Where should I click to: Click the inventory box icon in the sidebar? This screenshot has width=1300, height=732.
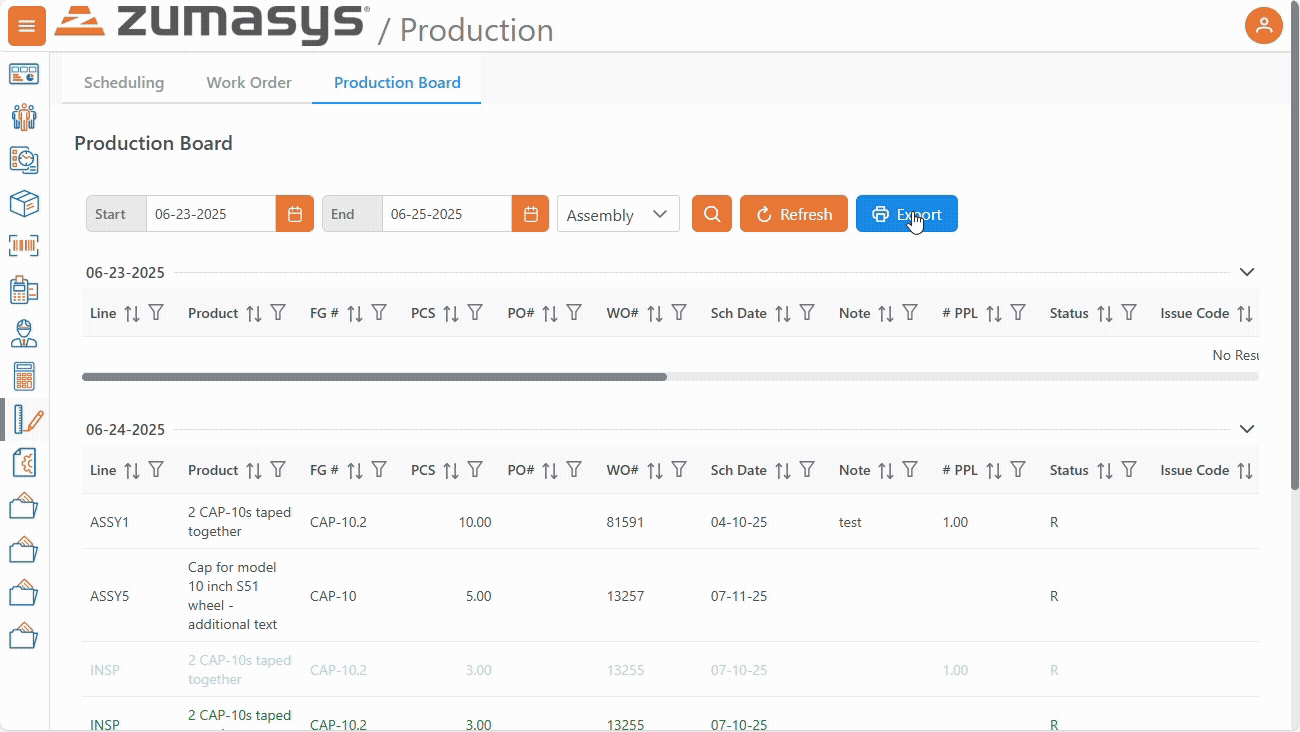click(x=24, y=203)
